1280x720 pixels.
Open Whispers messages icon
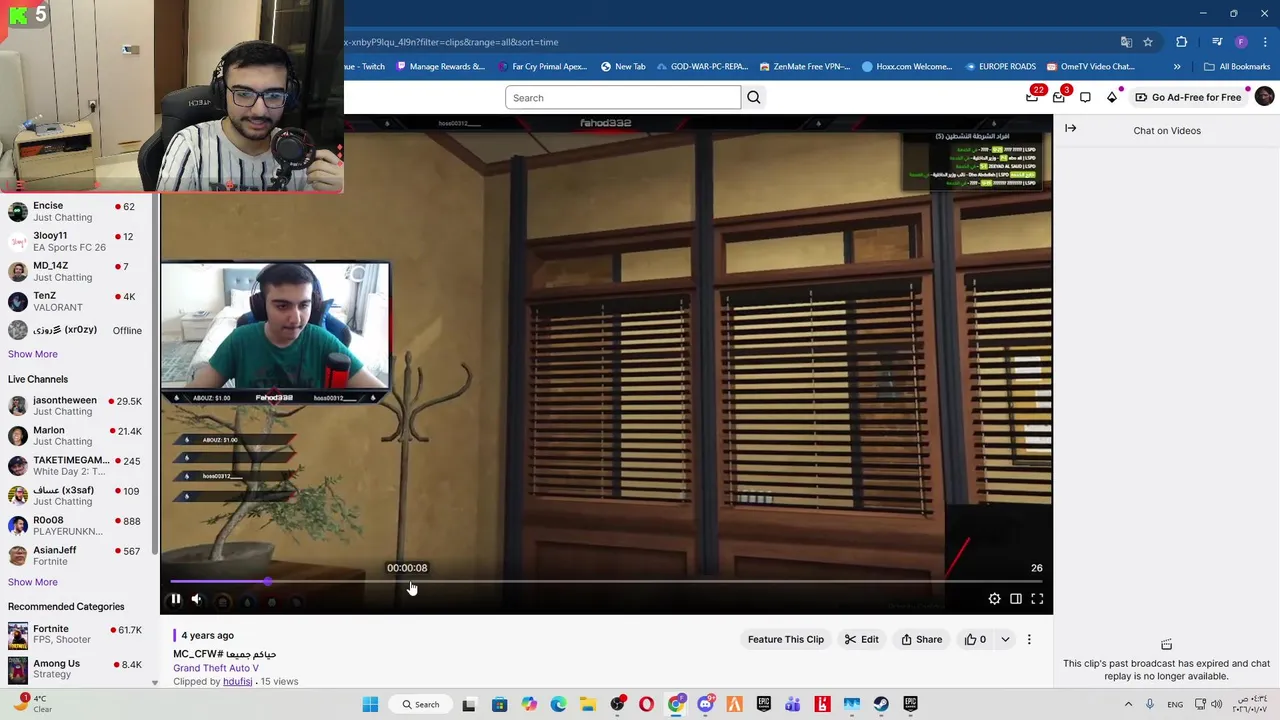(1059, 97)
